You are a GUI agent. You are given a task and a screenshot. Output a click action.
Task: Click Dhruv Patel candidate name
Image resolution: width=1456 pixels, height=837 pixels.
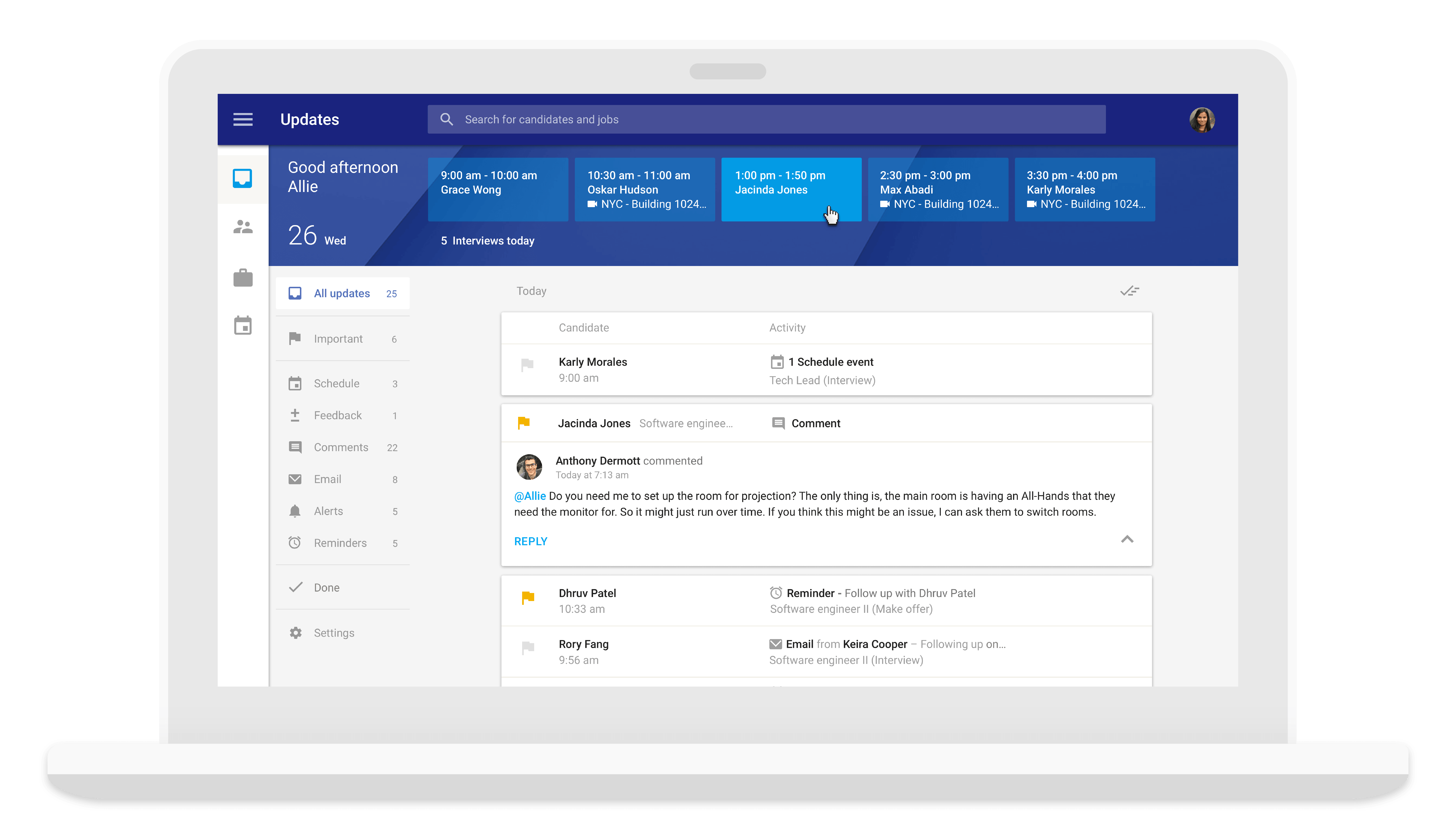tap(587, 593)
